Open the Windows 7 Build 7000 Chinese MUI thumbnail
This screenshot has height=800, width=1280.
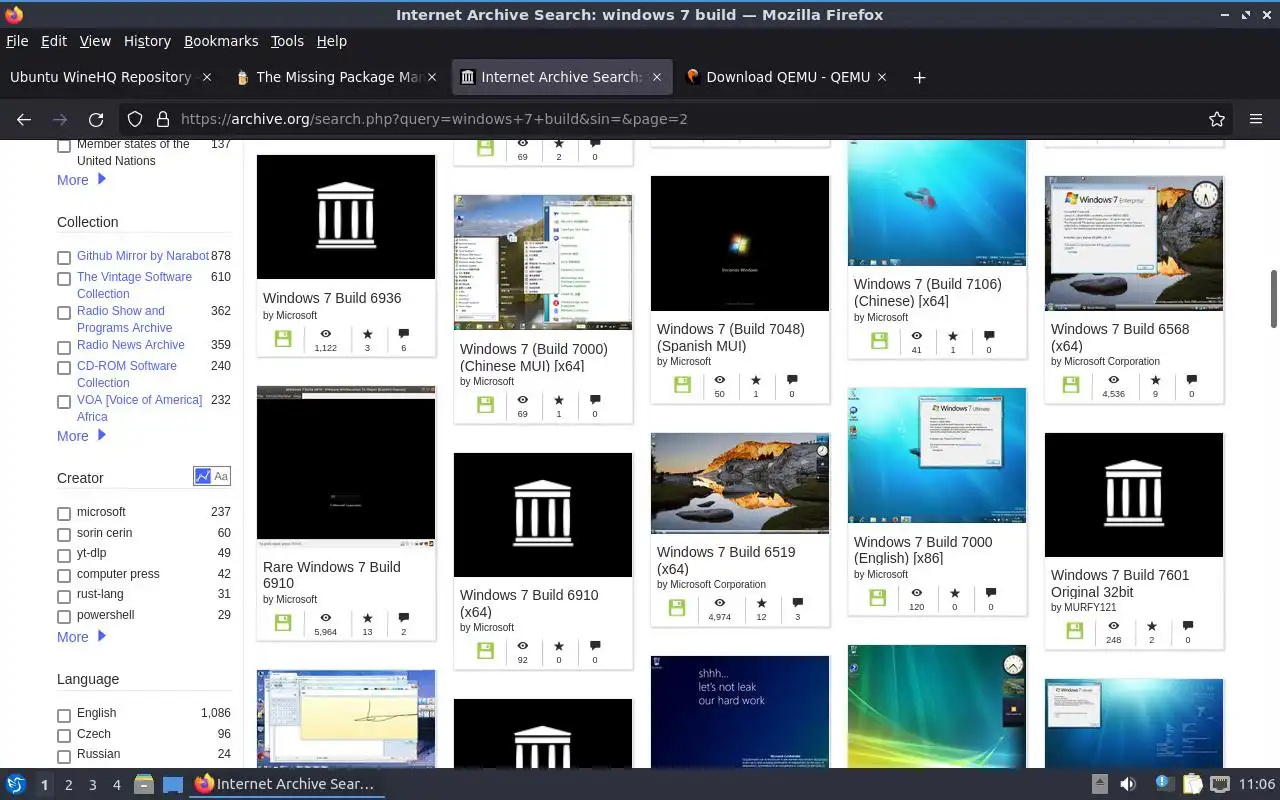click(x=543, y=263)
